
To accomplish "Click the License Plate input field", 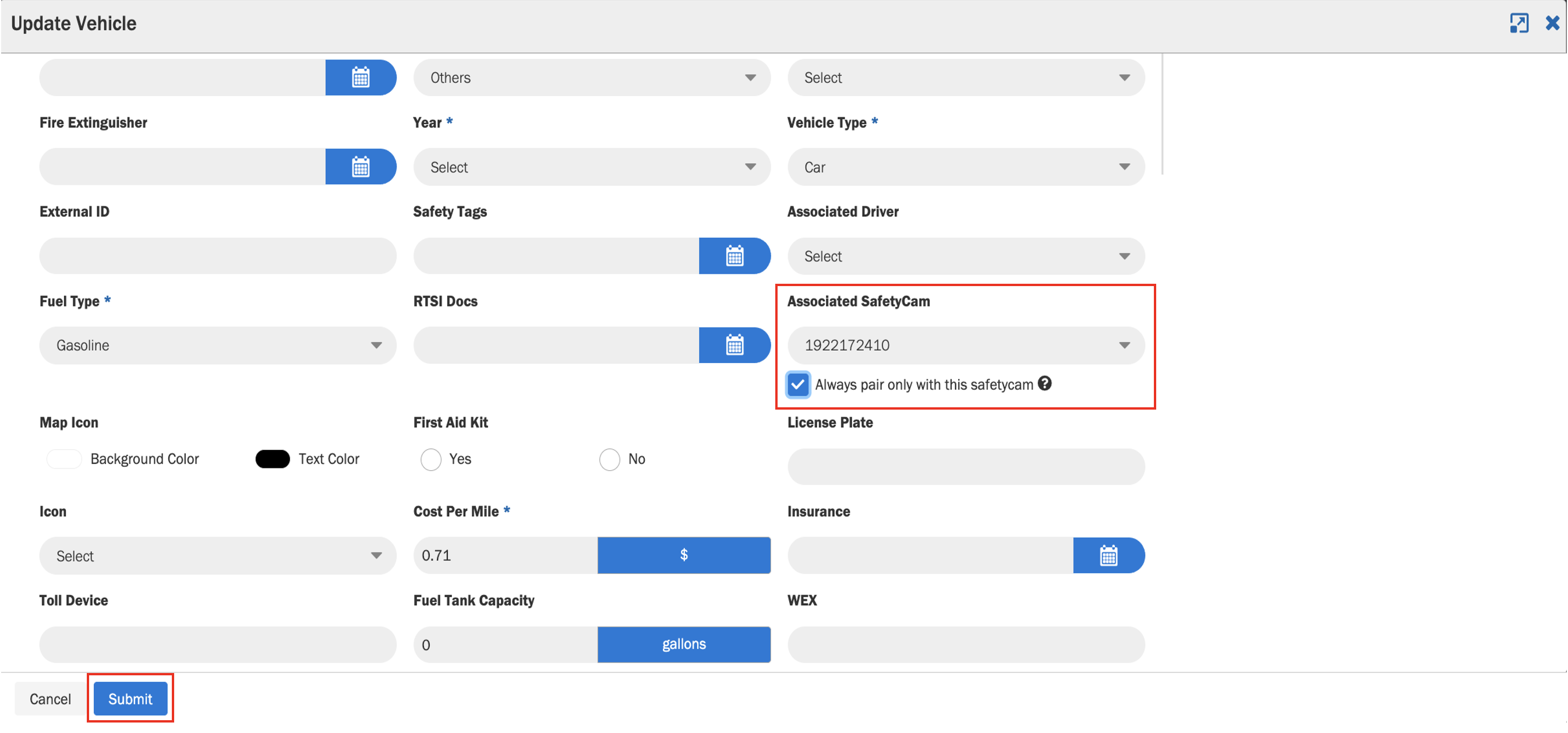I will [x=965, y=466].
